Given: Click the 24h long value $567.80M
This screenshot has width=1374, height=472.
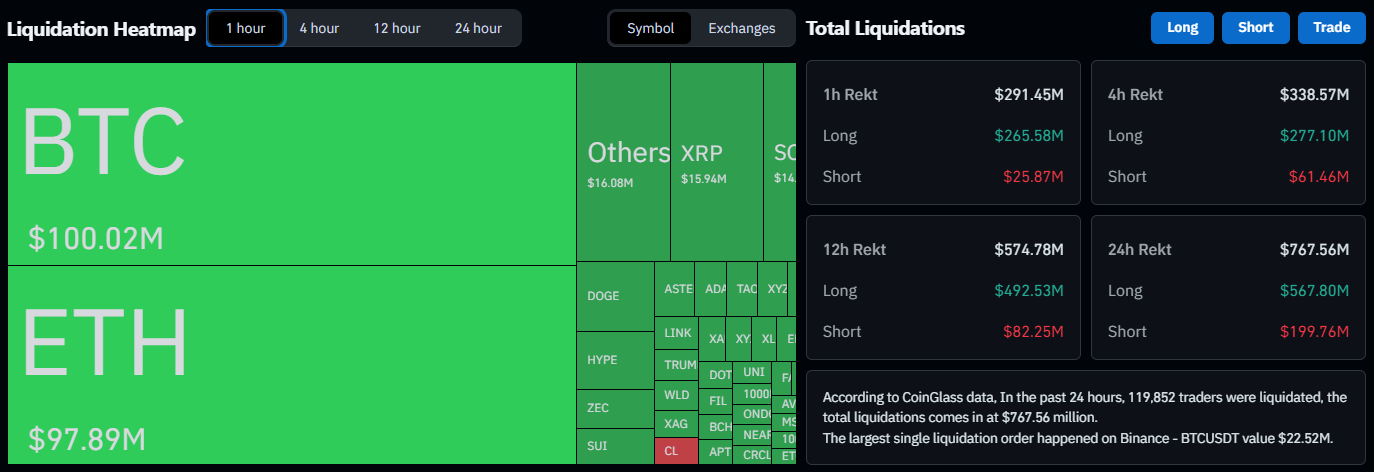Looking at the screenshot, I should pyautogui.click(x=1314, y=290).
